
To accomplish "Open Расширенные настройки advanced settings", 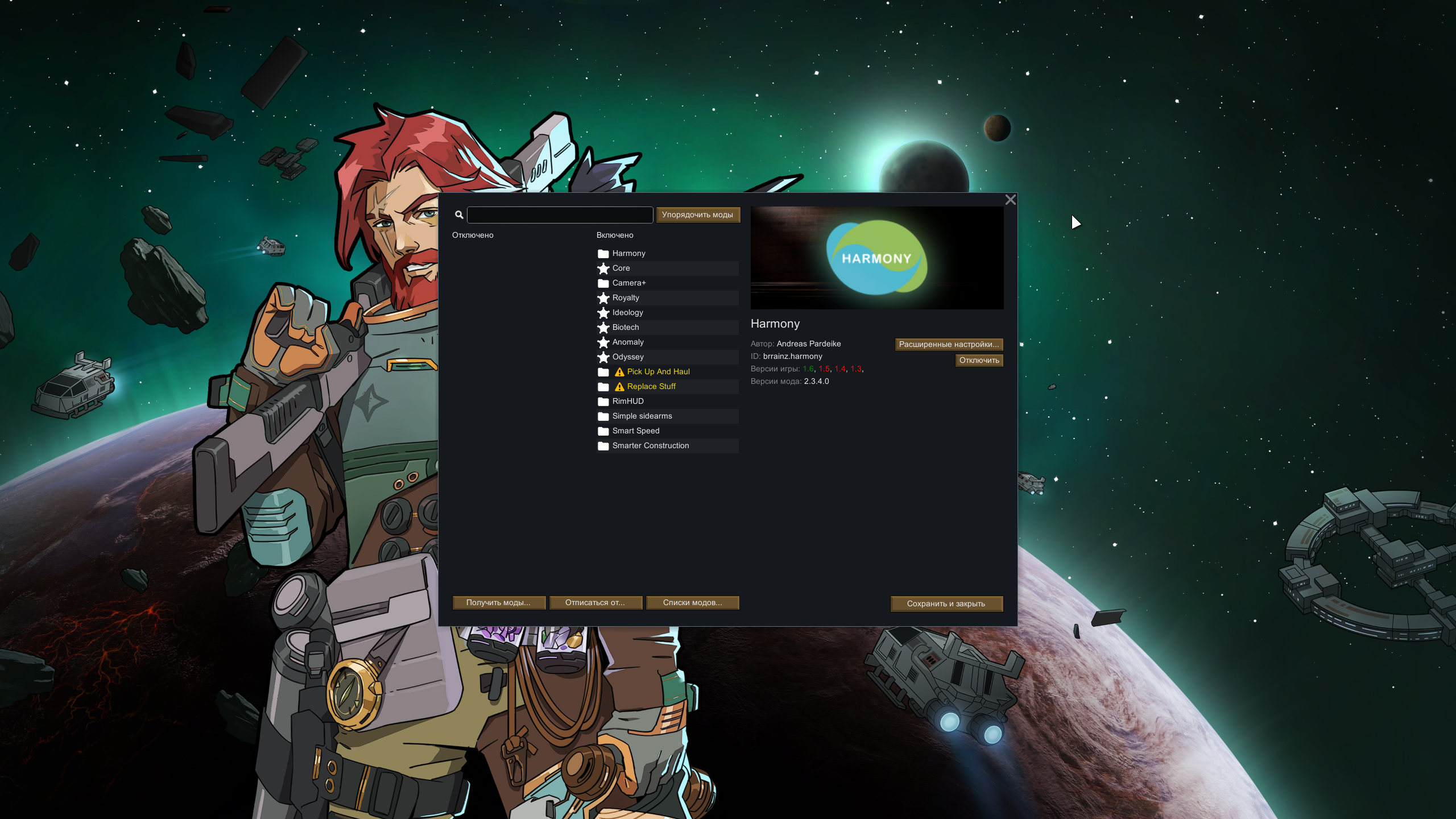I will (x=948, y=345).
